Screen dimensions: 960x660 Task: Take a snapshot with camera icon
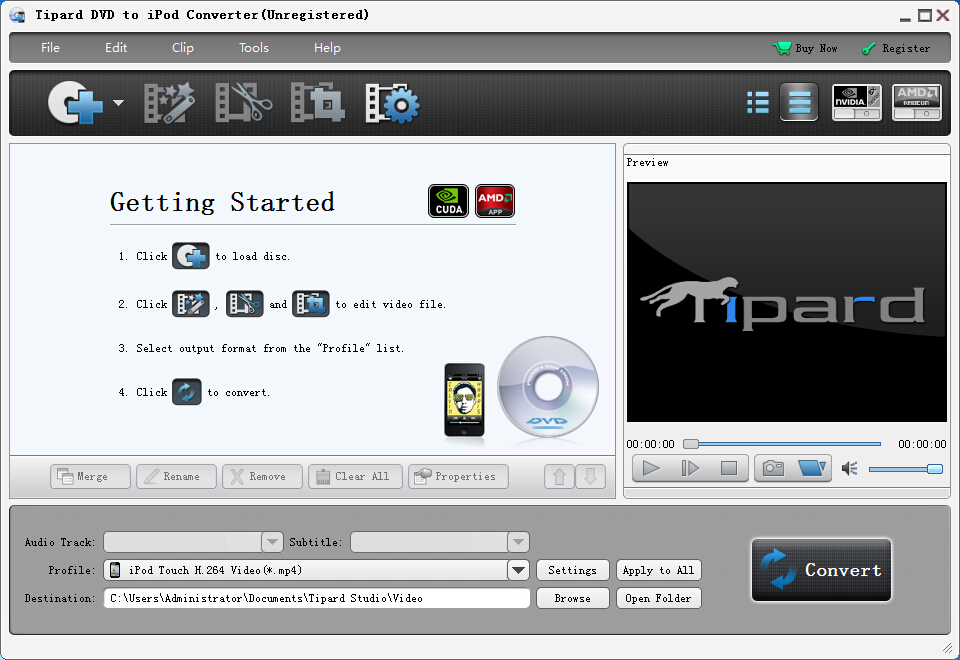coord(773,468)
